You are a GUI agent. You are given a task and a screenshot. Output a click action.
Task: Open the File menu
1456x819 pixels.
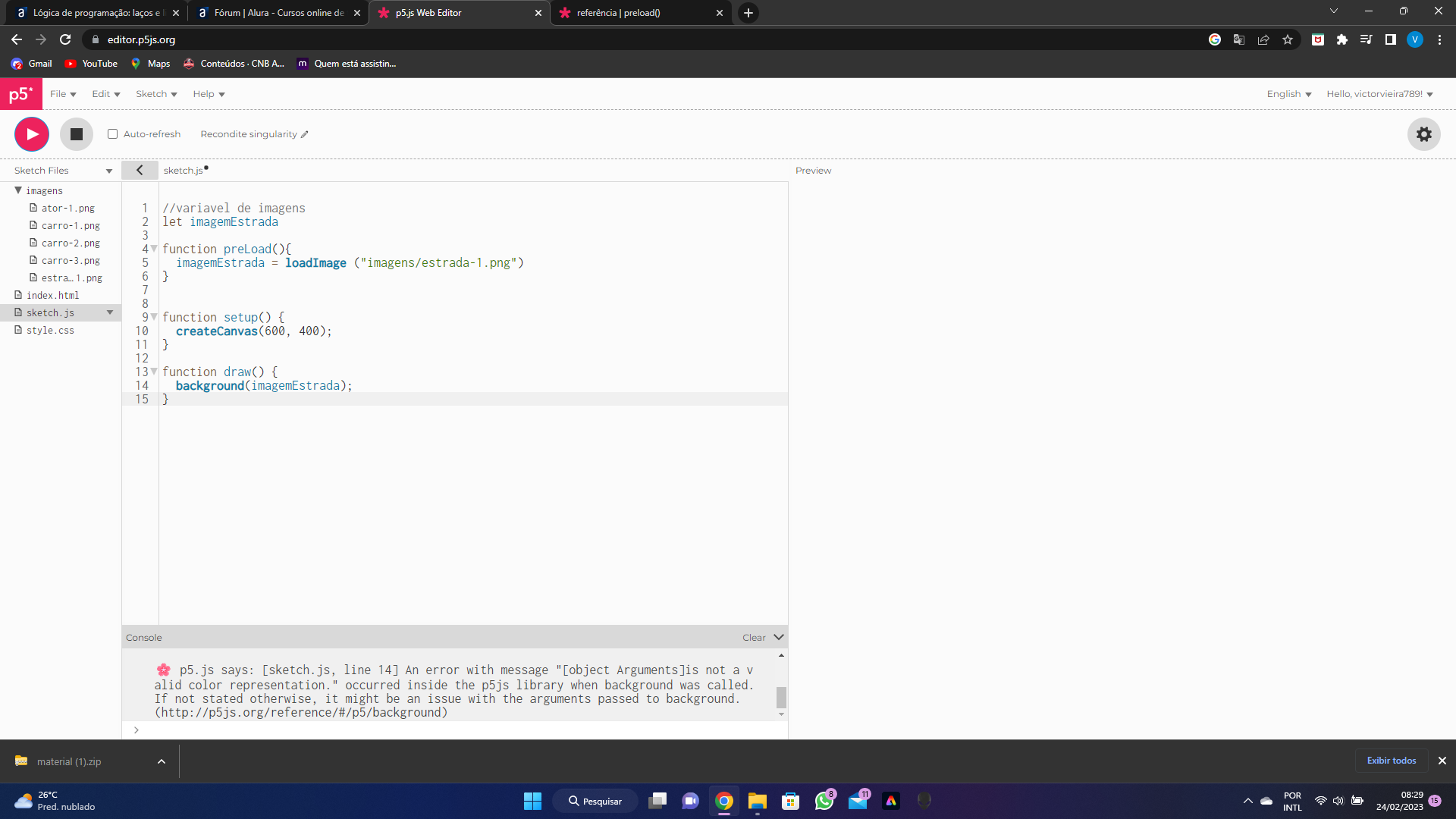pyautogui.click(x=63, y=94)
